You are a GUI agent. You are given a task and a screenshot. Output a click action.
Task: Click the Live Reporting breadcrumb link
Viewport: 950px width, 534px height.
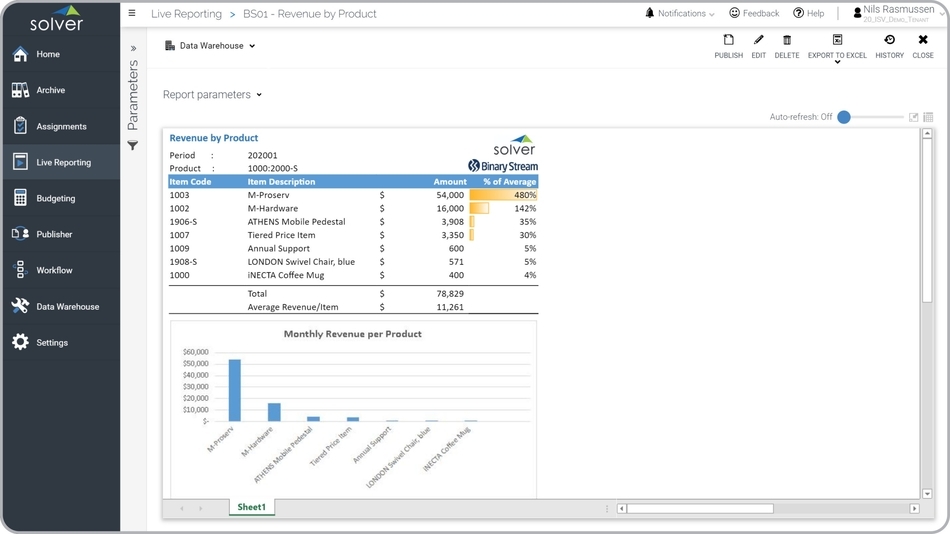click(186, 14)
